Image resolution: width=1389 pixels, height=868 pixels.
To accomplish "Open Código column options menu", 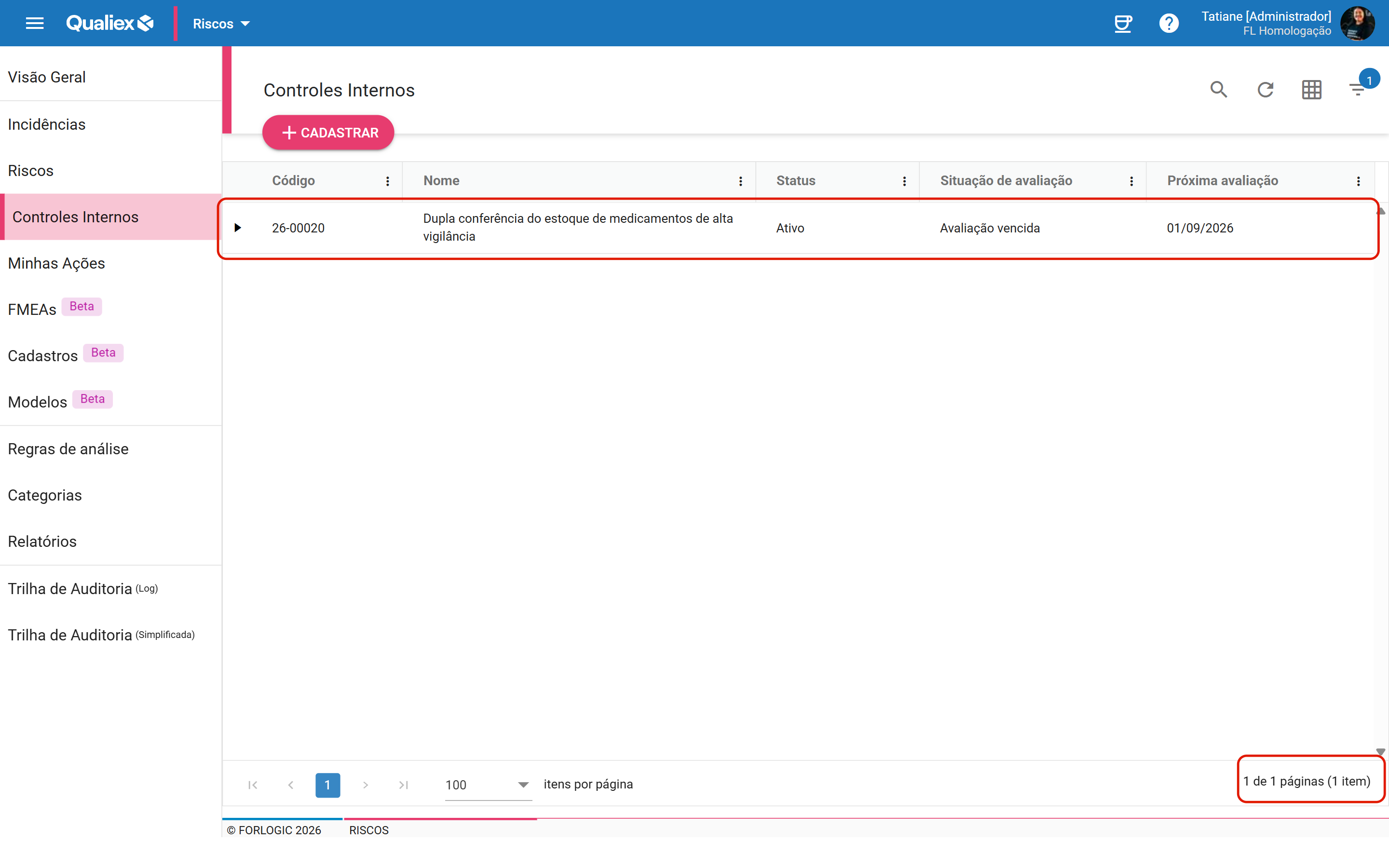I will pyautogui.click(x=388, y=181).
